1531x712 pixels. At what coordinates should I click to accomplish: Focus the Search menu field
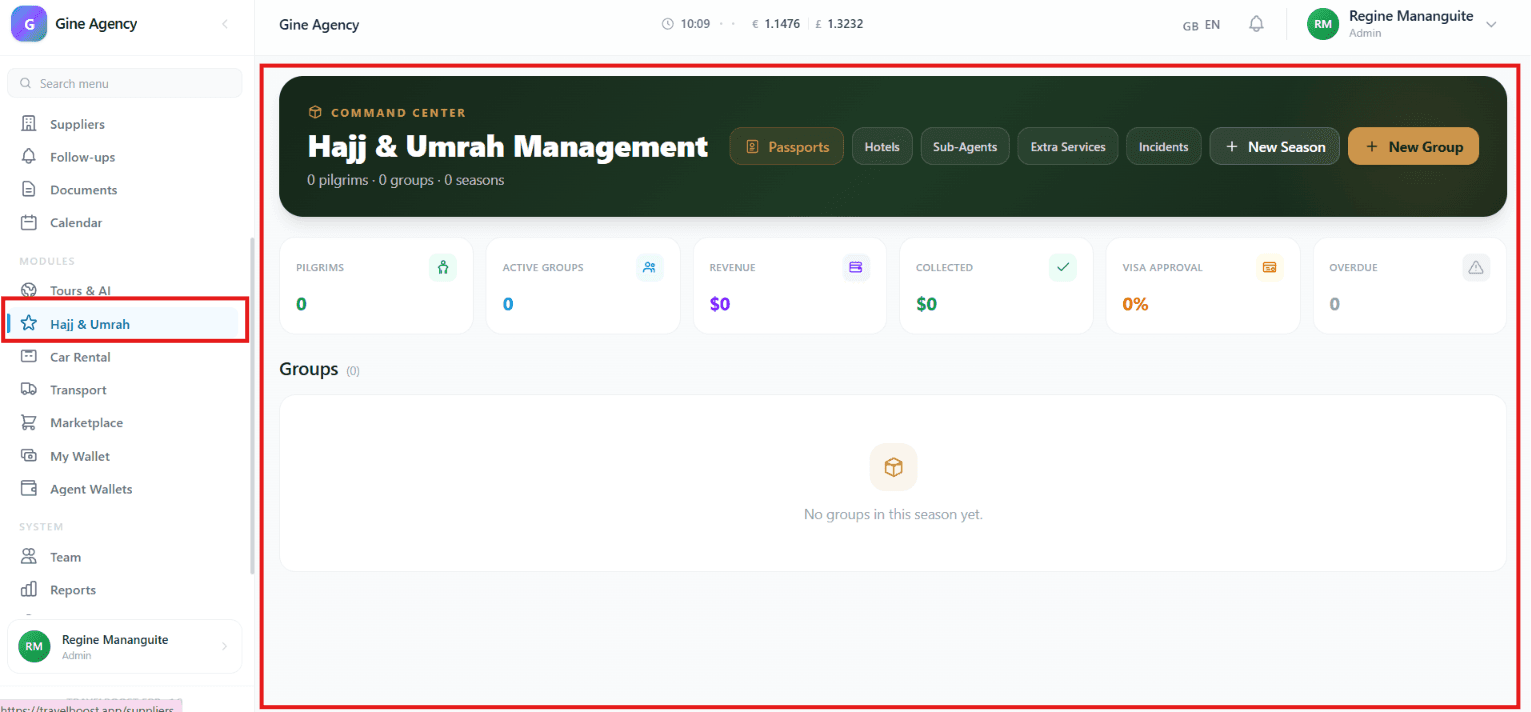125,83
